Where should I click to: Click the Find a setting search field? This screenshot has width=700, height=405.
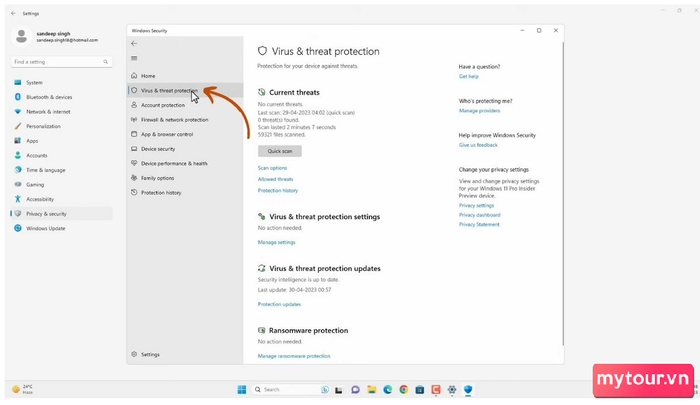pos(61,62)
